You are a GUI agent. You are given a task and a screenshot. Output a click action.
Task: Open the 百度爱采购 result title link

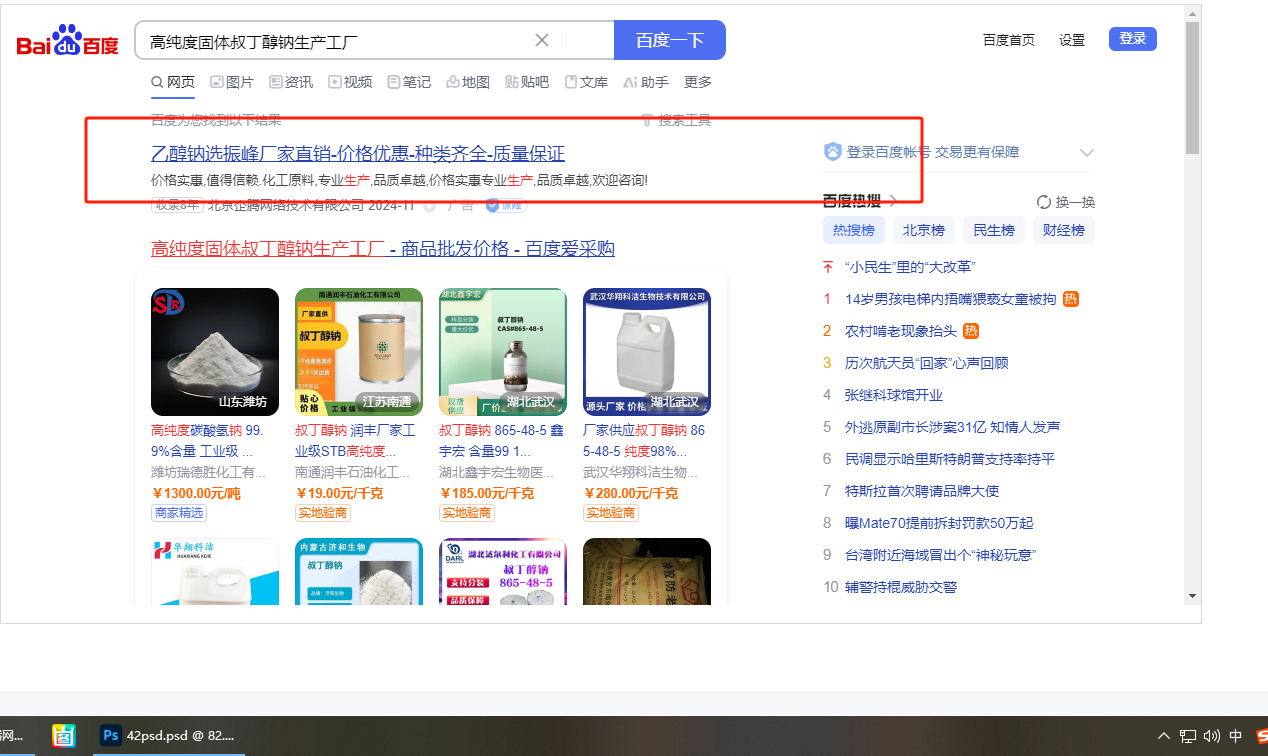click(x=383, y=248)
